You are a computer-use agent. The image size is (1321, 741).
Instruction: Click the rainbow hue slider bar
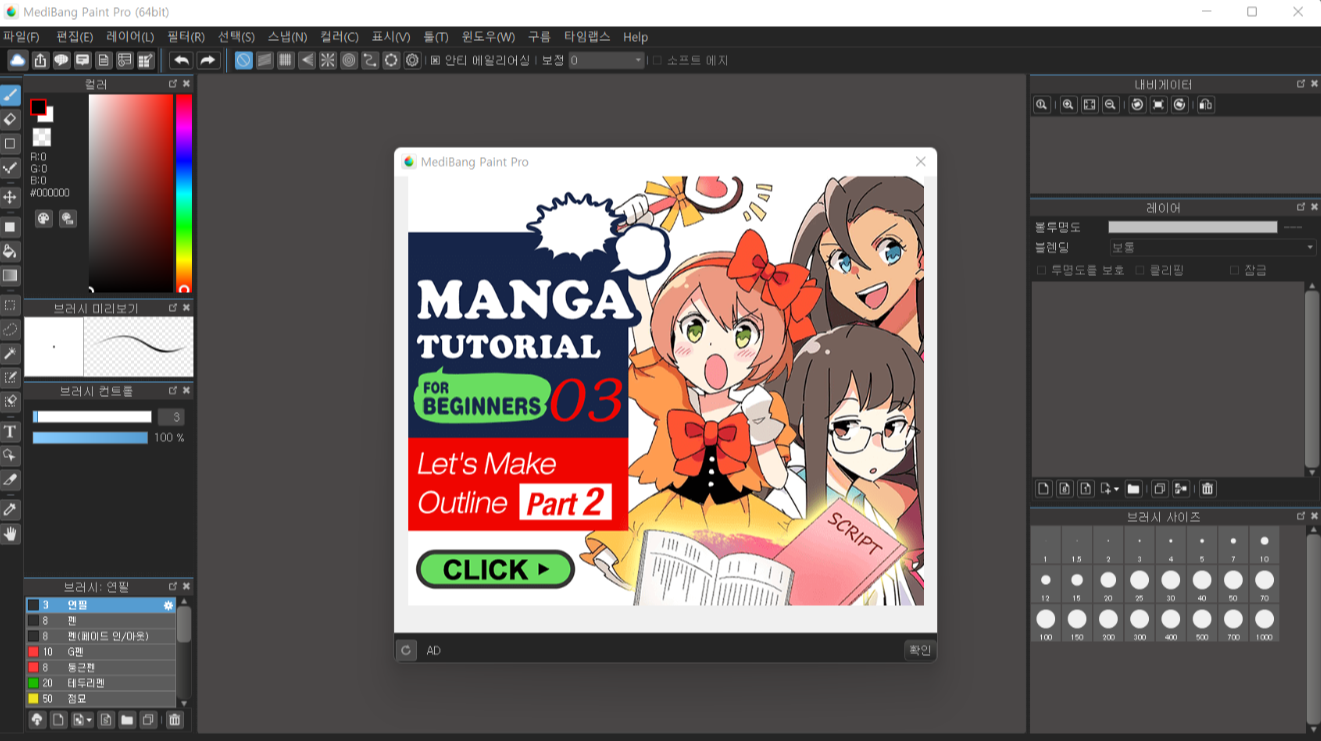(184, 193)
